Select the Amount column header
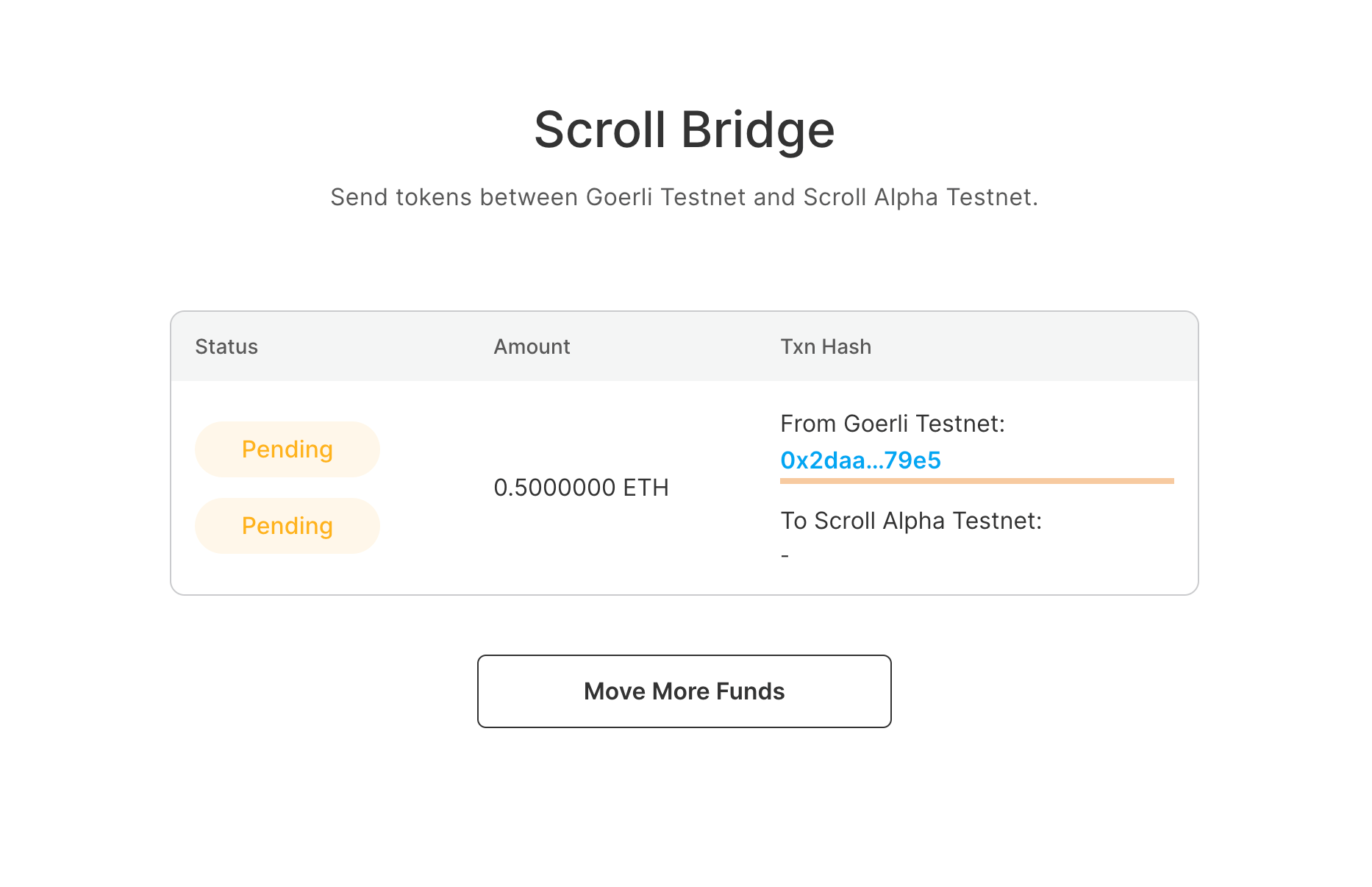 point(532,346)
